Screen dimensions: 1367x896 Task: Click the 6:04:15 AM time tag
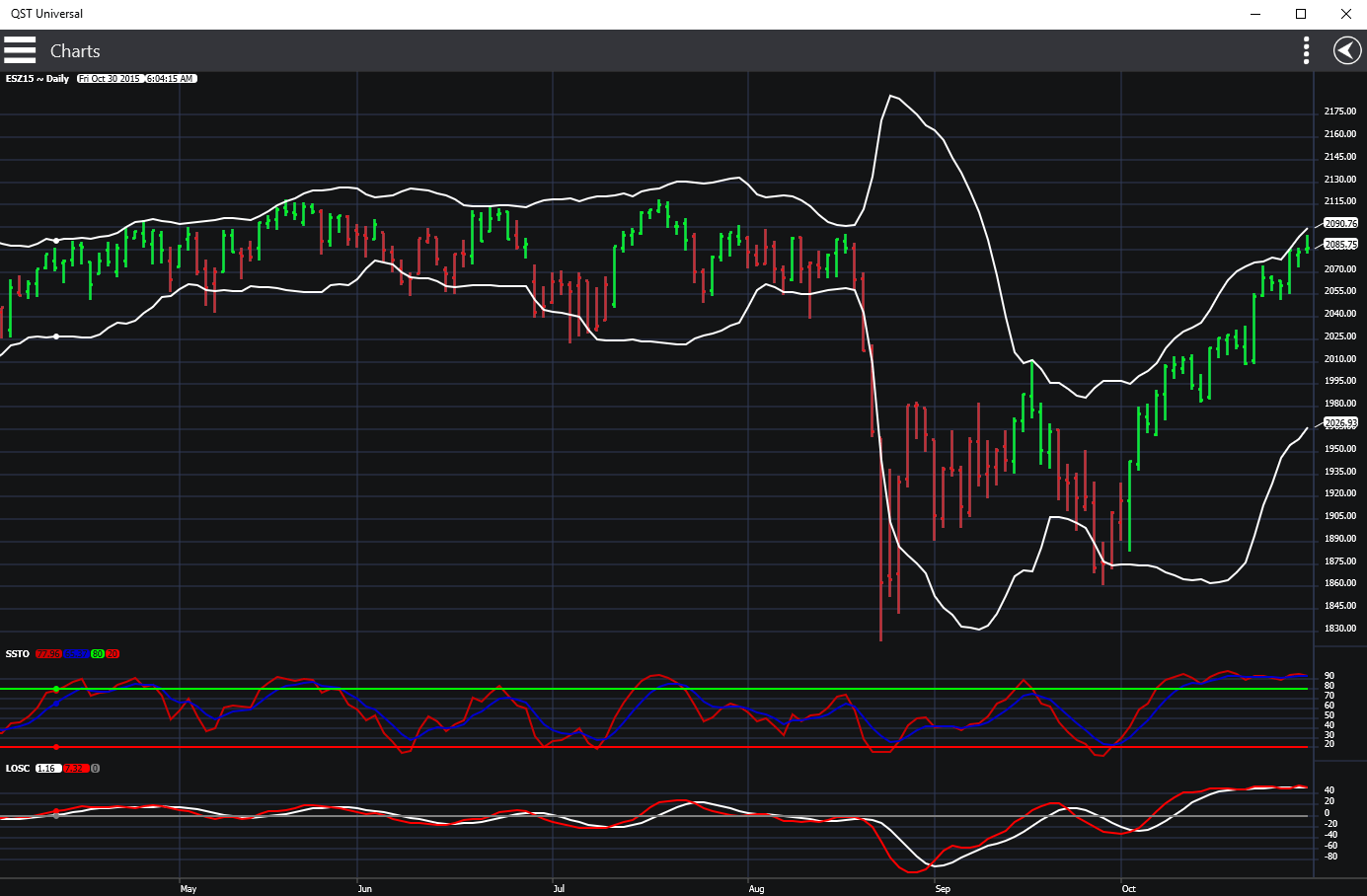pyautogui.click(x=171, y=79)
